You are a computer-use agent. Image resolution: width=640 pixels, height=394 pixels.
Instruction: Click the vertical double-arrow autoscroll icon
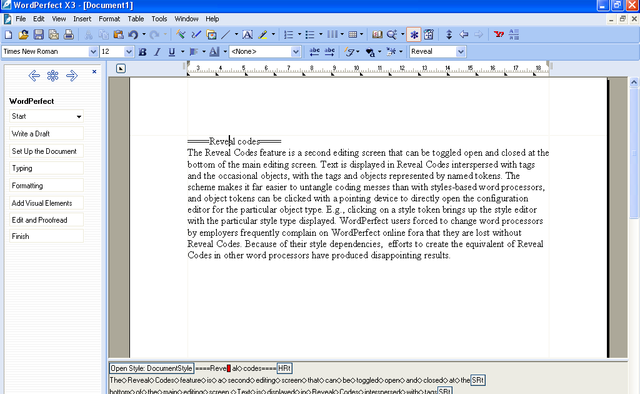point(449,35)
